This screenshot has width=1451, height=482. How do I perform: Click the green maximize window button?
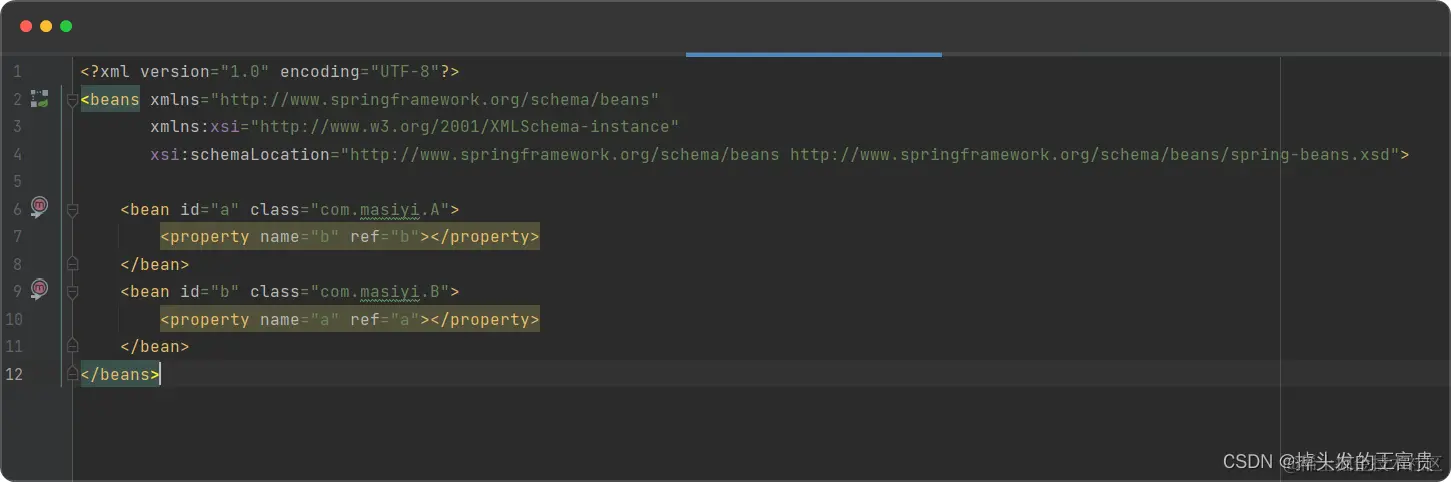(x=66, y=26)
